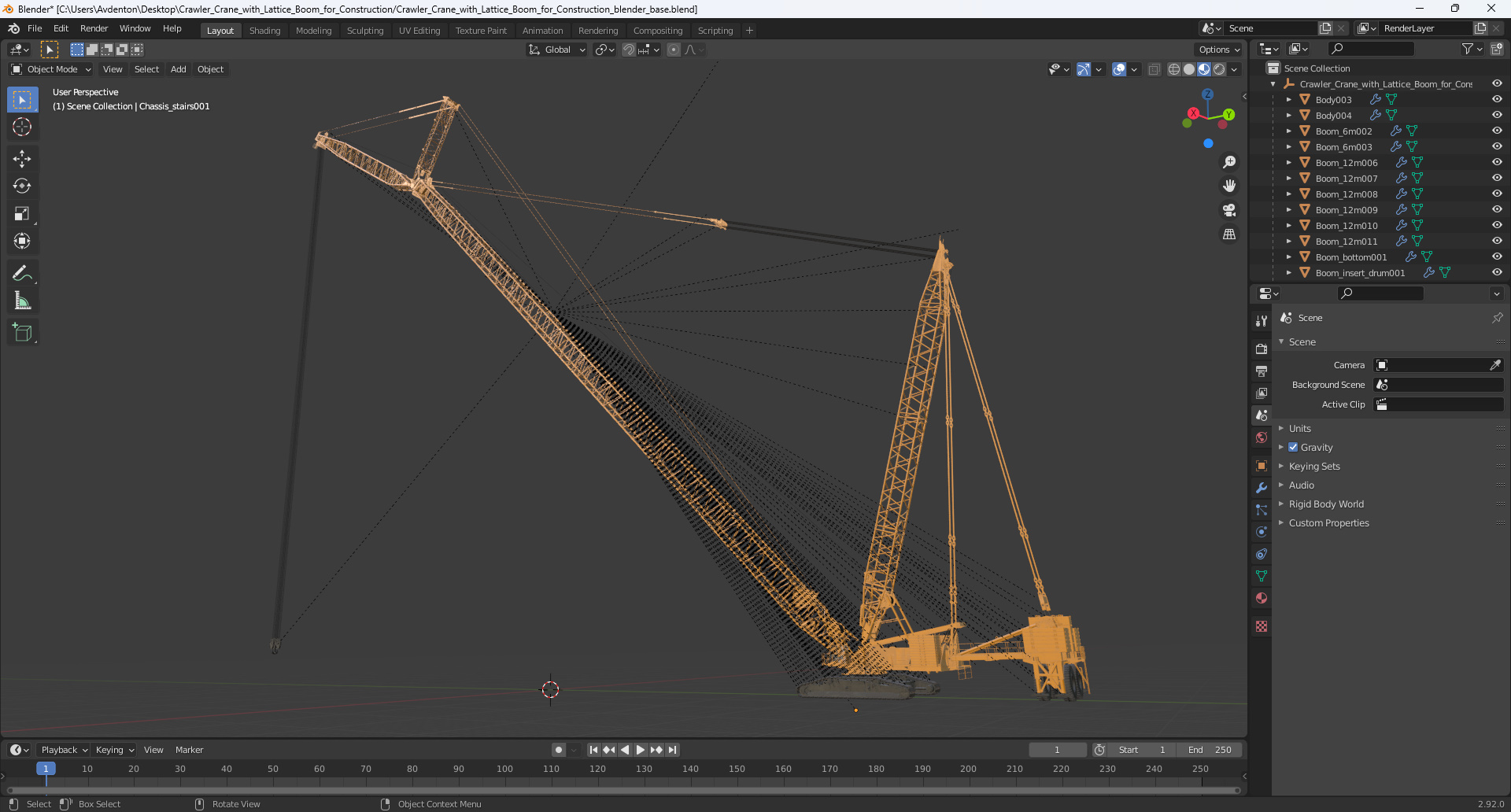
Task: Open the Keying dropdown in timeline
Action: [115, 750]
